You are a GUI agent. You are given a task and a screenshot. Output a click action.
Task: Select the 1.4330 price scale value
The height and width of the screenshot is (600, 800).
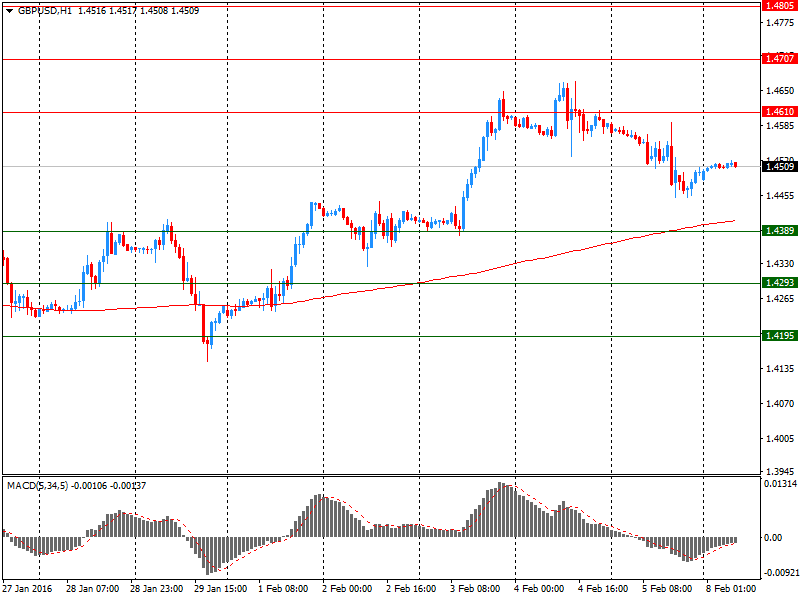click(x=780, y=264)
